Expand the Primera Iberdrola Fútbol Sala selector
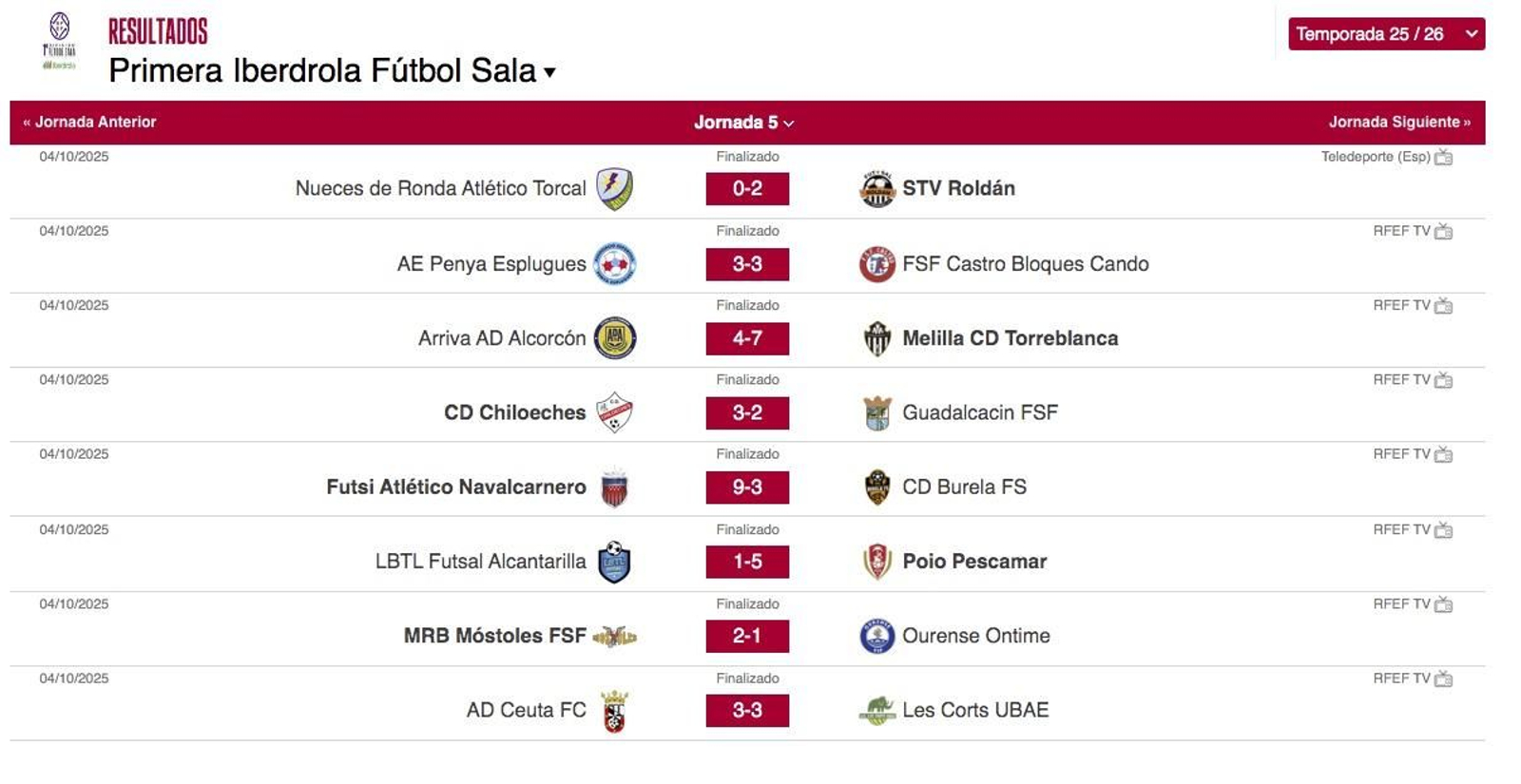Screen dimensions: 1521x784 tap(549, 73)
